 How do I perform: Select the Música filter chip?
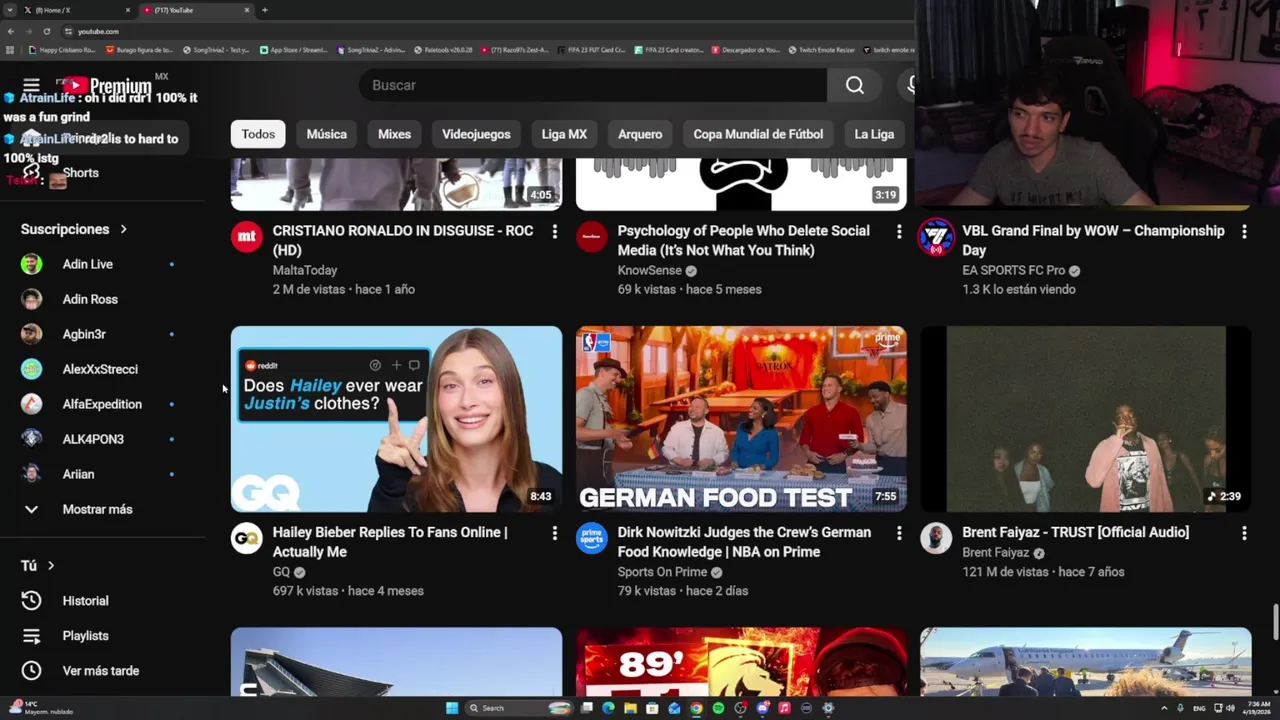327,134
